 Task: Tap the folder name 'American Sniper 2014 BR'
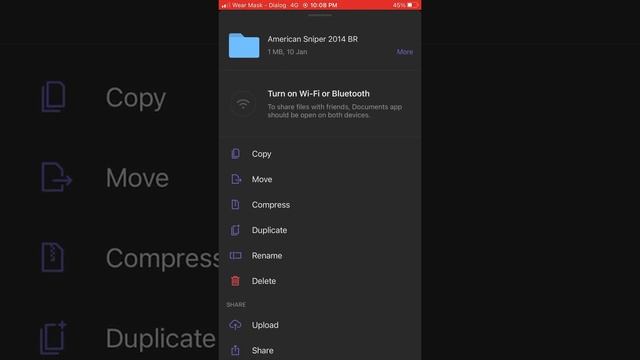coord(313,39)
